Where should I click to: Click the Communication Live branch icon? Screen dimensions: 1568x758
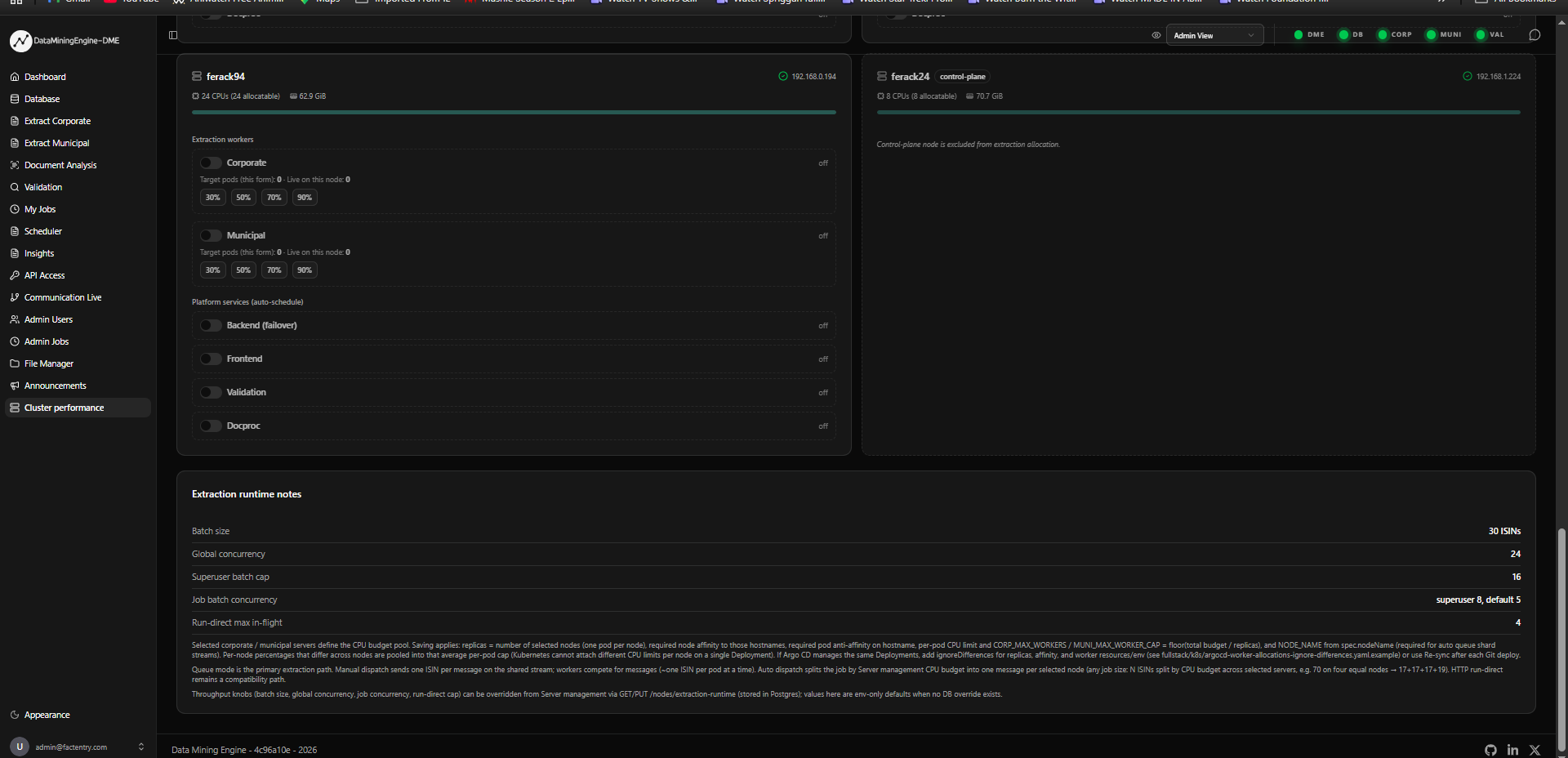(x=15, y=297)
